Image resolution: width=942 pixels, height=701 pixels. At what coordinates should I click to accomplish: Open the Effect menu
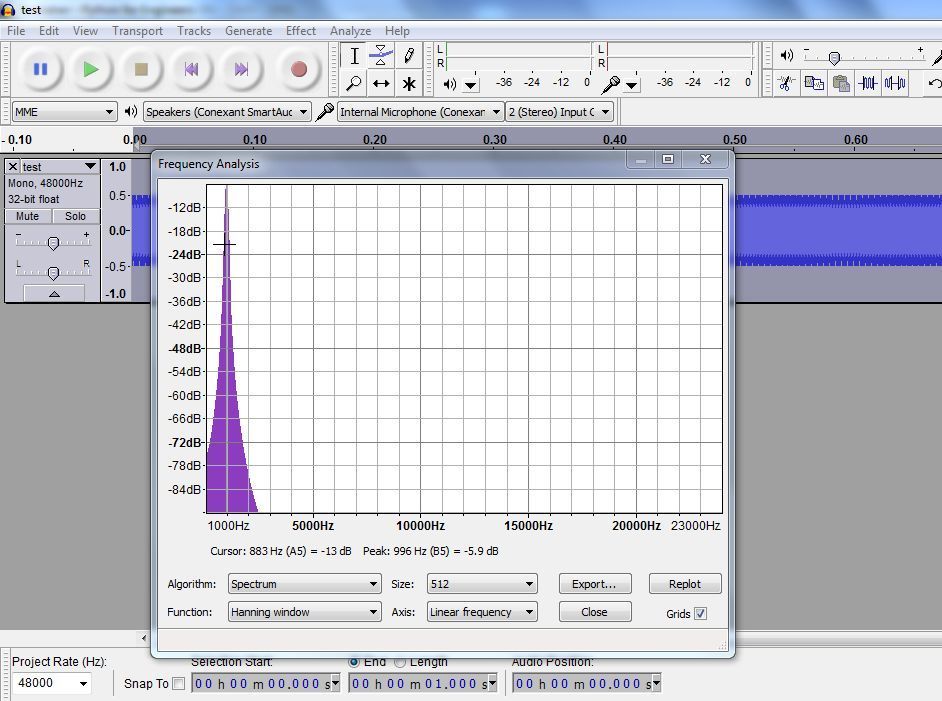click(x=301, y=31)
